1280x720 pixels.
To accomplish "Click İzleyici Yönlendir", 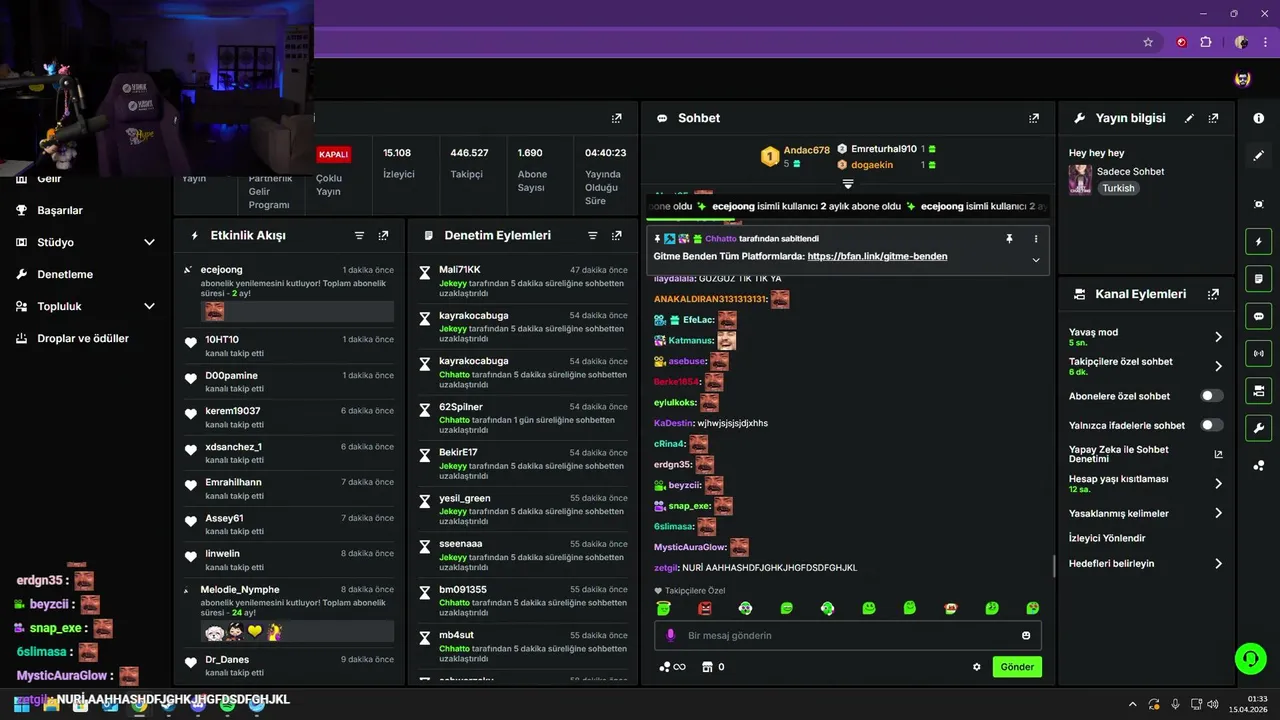I will [1107, 538].
